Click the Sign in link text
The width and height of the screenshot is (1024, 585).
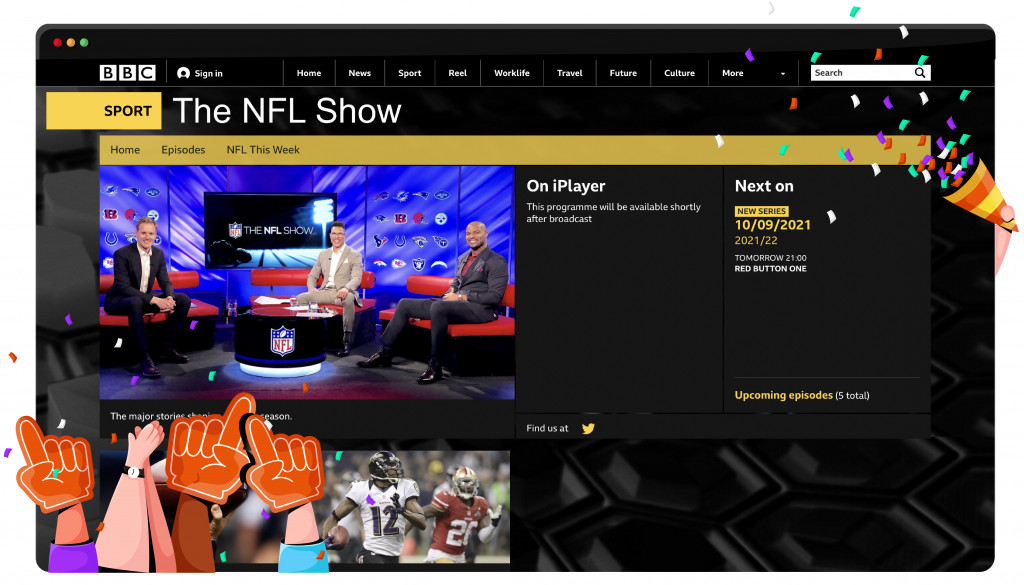pos(208,73)
